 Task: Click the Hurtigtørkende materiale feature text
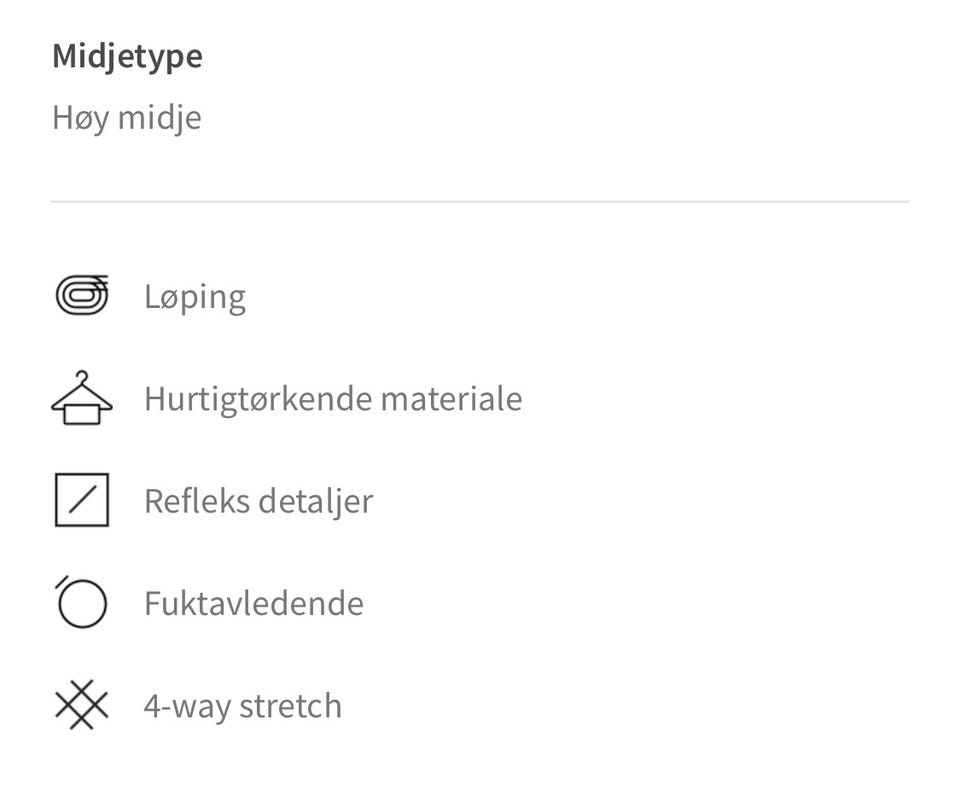333,399
